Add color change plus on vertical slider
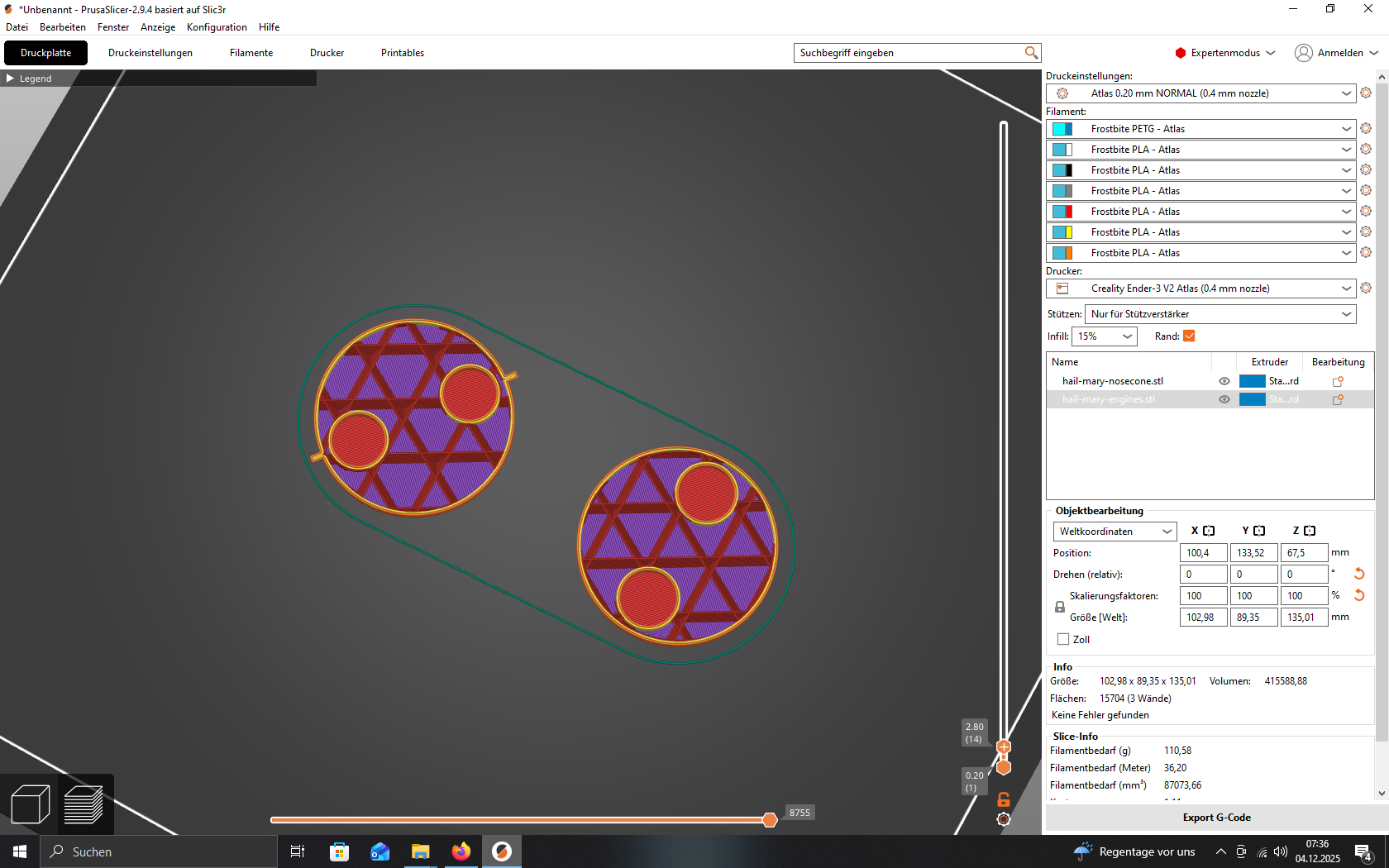The height and width of the screenshot is (868, 1389). point(1004,747)
